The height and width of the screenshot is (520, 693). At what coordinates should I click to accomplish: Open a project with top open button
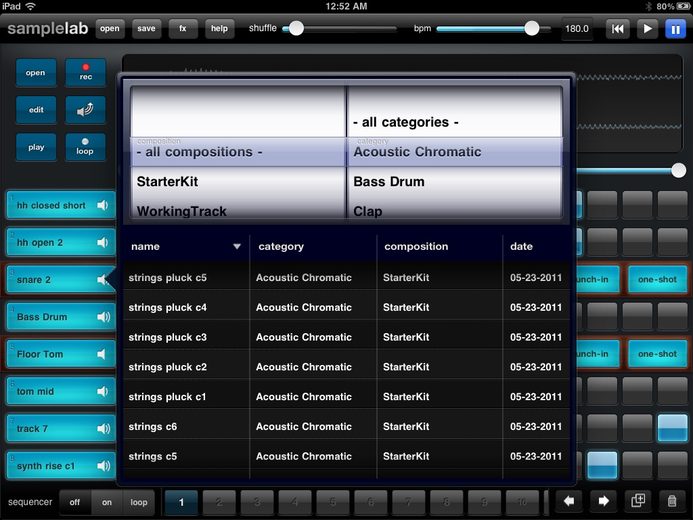click(x=109, y=29)
